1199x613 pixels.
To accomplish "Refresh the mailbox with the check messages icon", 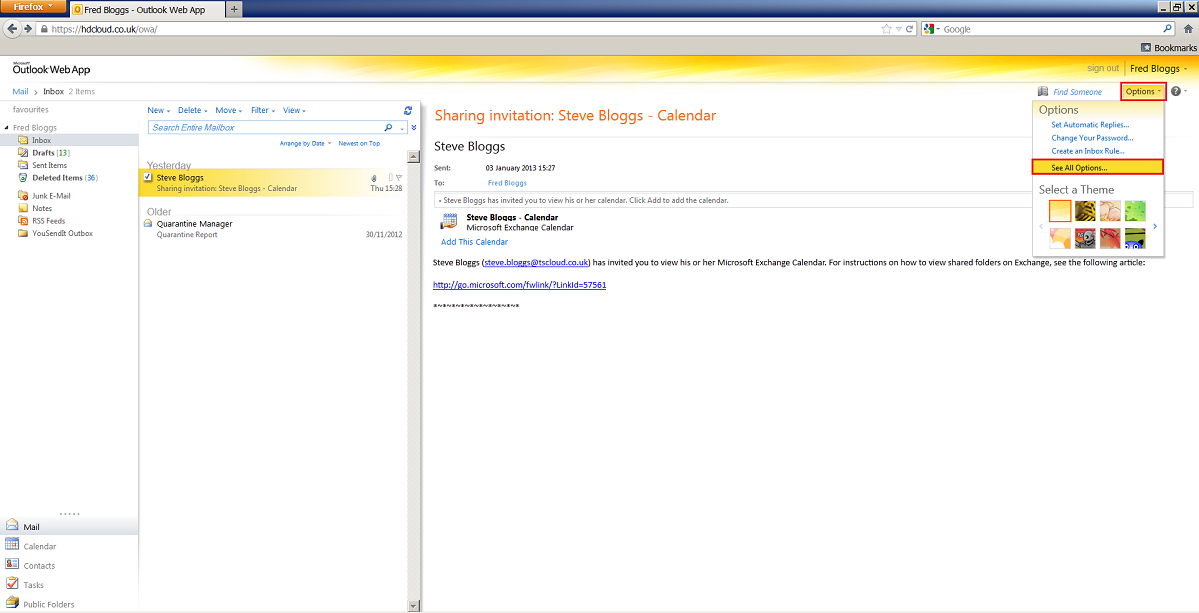I will point(408,111).
